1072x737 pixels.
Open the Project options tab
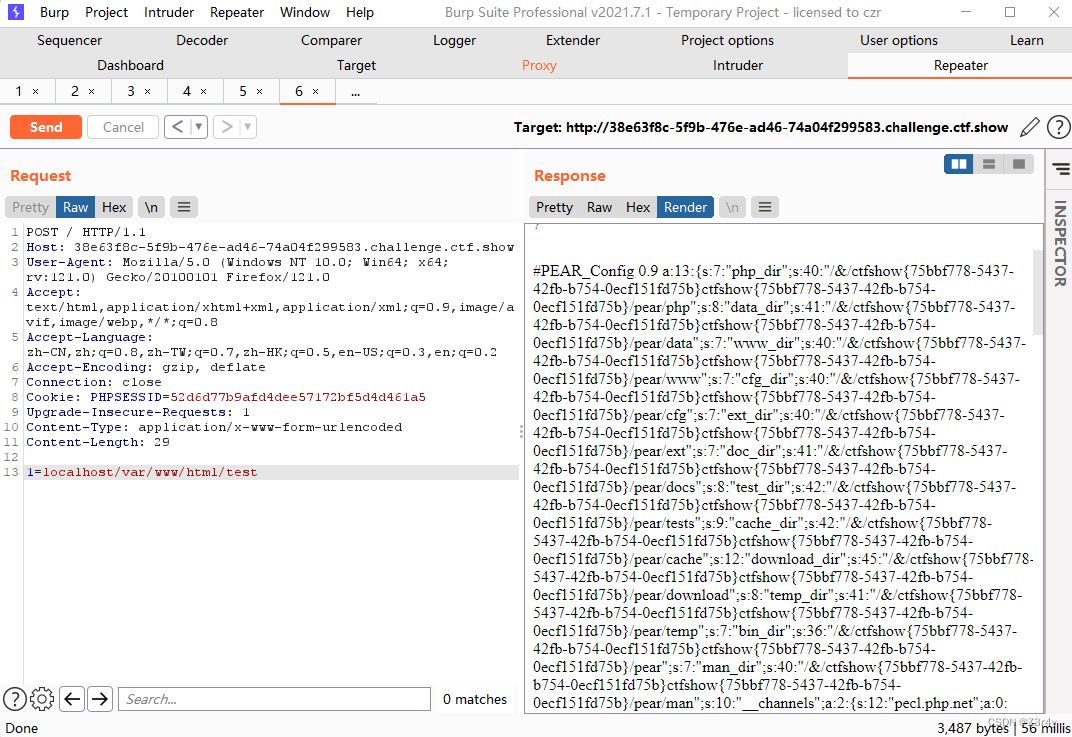click(727, 40)
